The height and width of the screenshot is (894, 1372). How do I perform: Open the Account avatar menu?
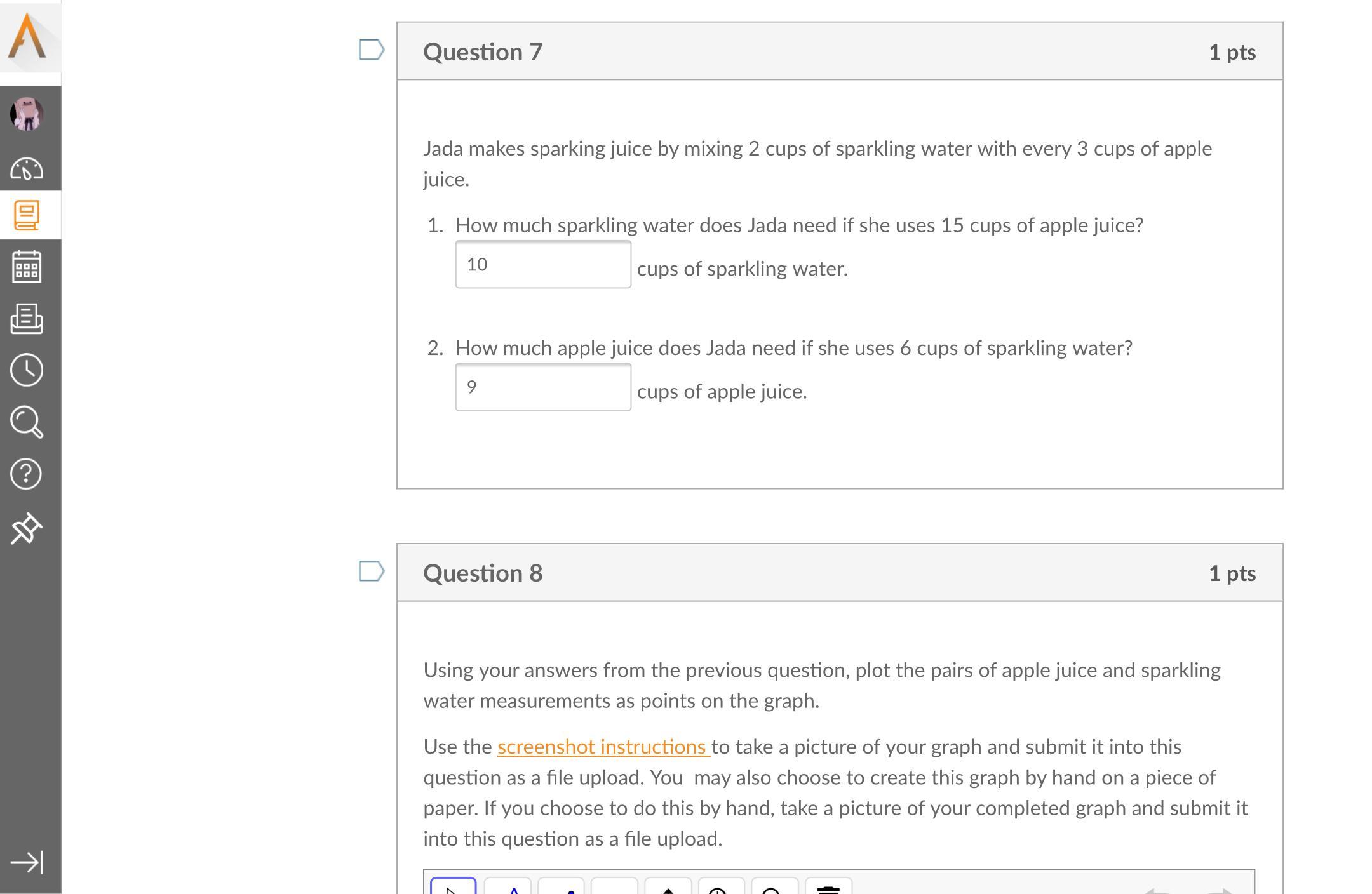[27, 114]
